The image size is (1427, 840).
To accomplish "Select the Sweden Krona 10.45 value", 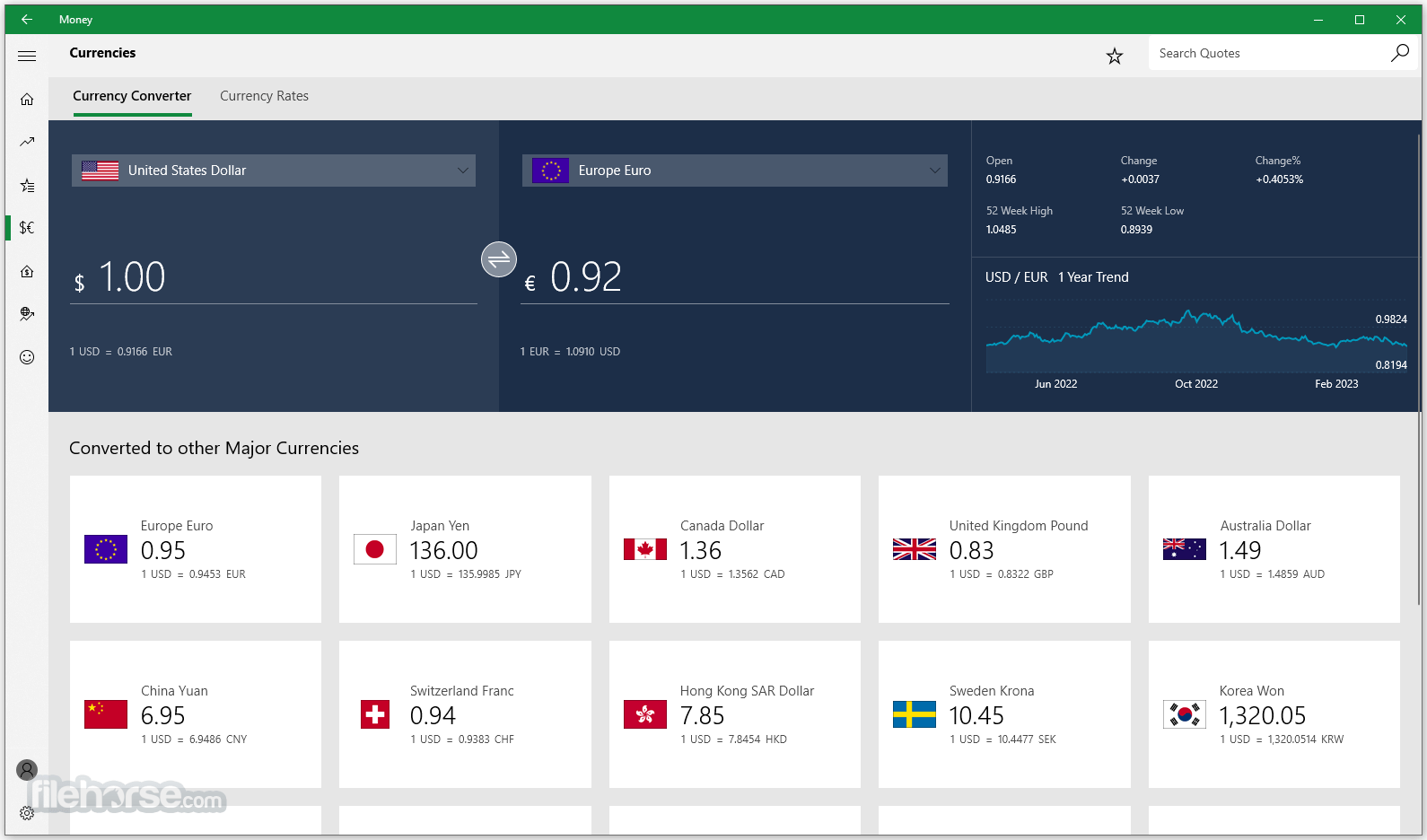I will (x=976, y=715).
